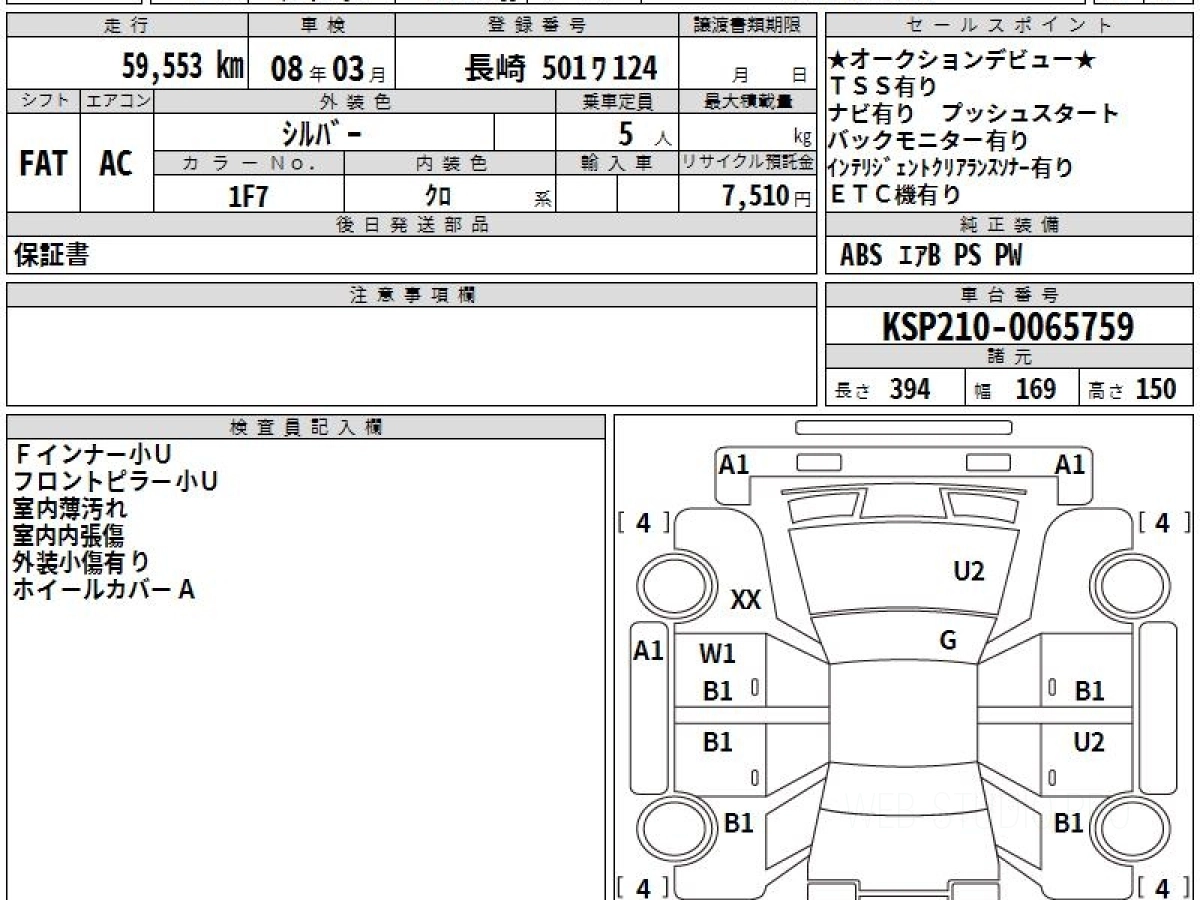This screenshot has height=900, width=1200.
Task: Click the U2 mark on the hood
Action: (x=969, y=571)
